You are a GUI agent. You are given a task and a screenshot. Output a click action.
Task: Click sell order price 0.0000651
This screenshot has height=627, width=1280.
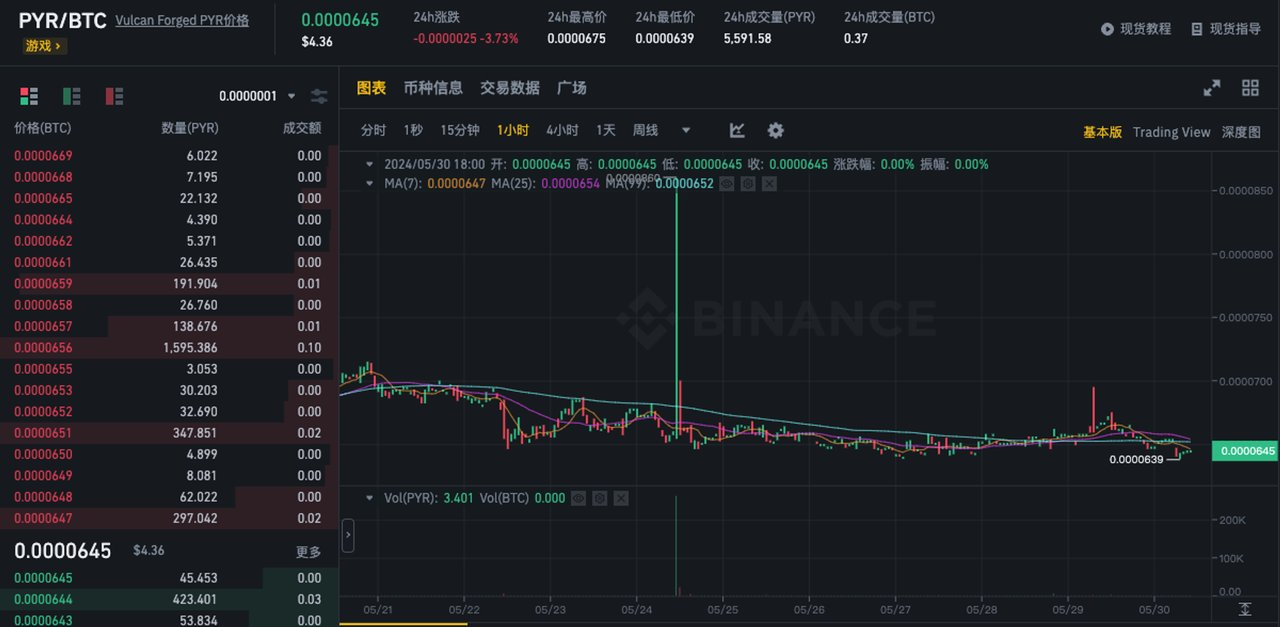click(43, 433)
